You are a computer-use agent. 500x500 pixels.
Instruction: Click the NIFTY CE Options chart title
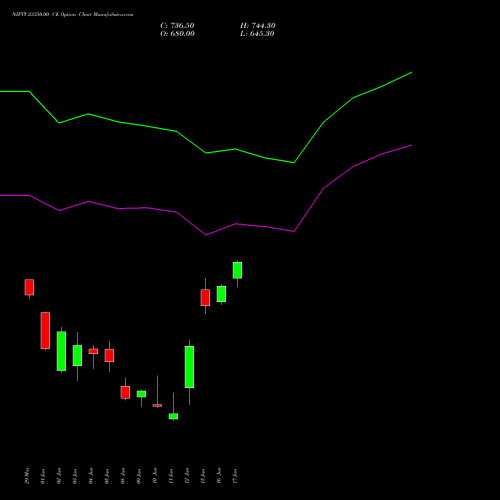[x=73, y=15]
